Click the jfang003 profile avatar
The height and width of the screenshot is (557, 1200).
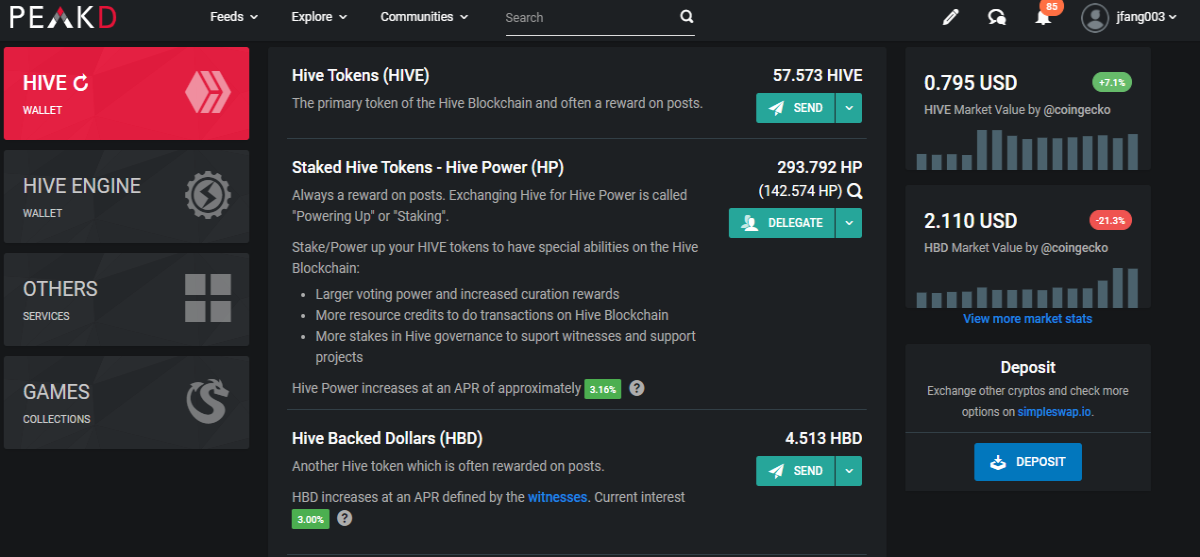click(1096, 17)
